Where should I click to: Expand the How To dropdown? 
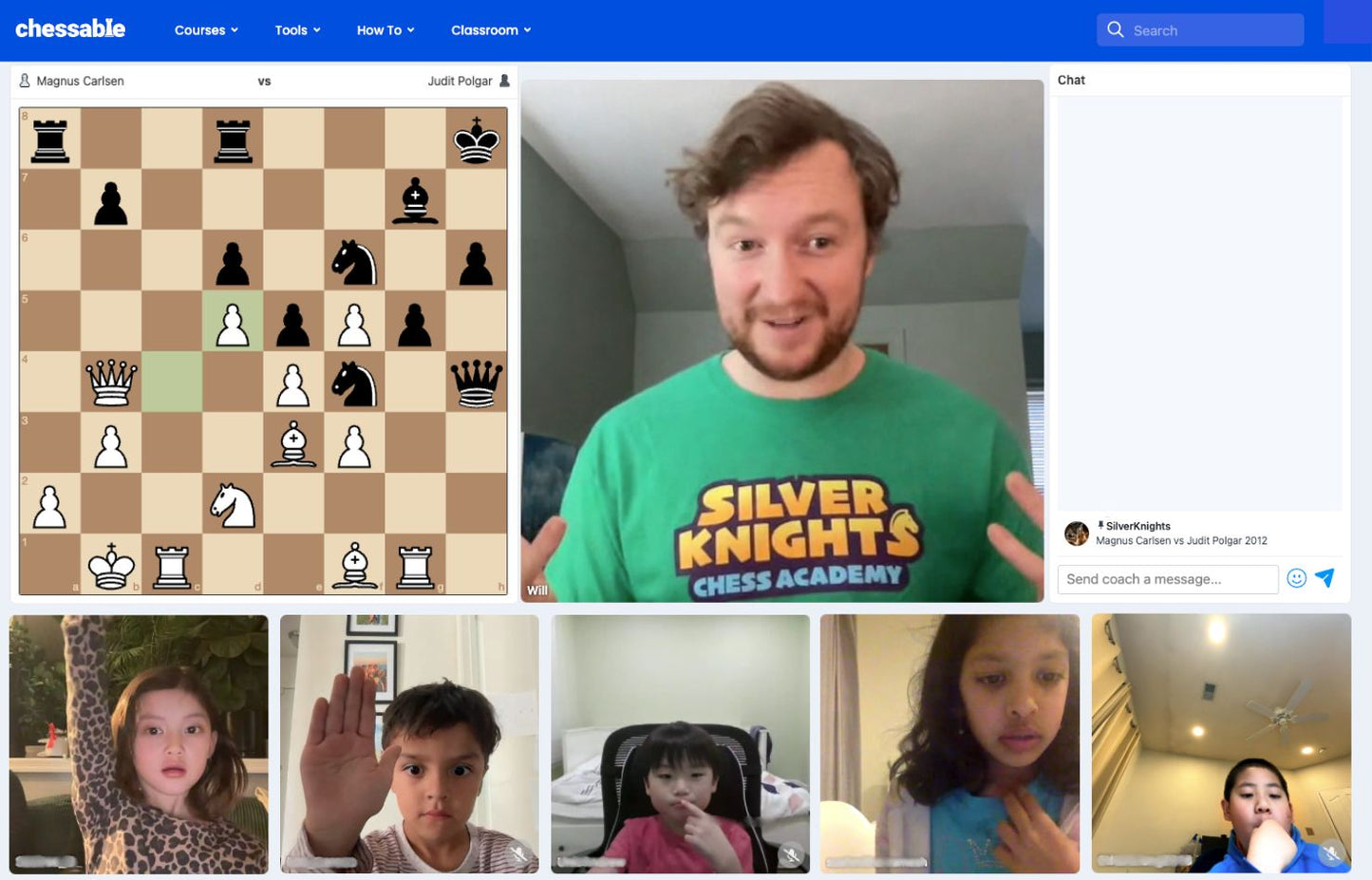pyautogui.click(x=385, y=30)
